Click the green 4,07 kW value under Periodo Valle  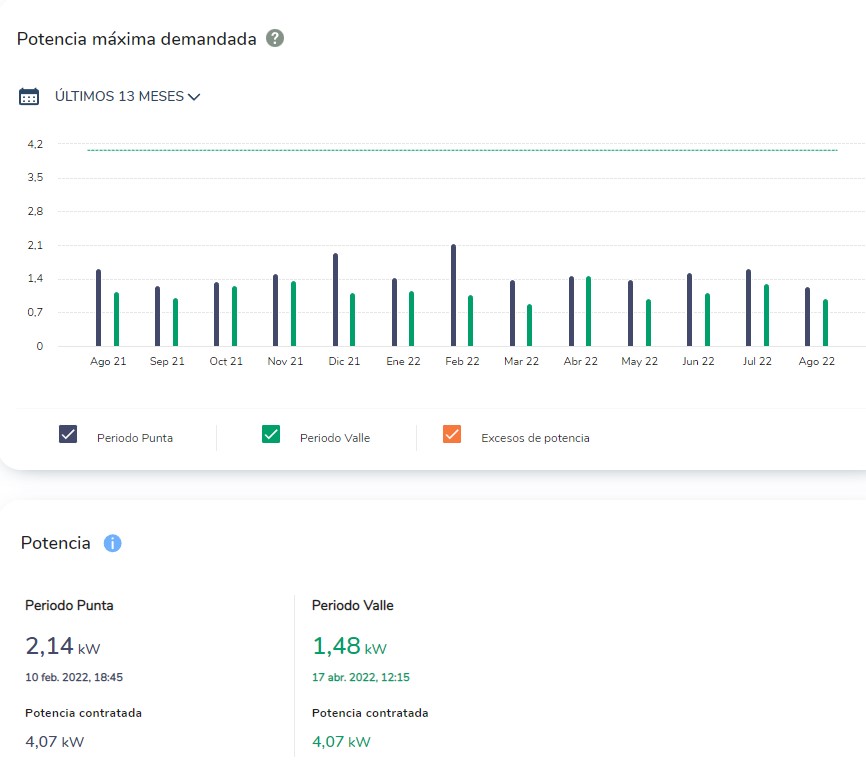341,741
